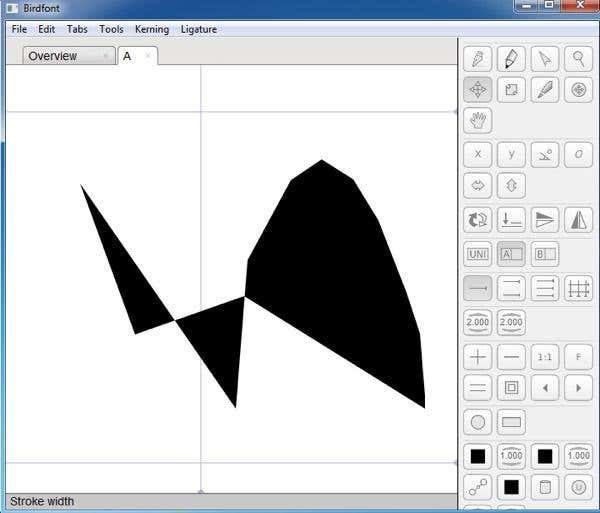Open the Kerning menu
The width and height of the screenshot is (600, 513).
(x=152, y=29)
